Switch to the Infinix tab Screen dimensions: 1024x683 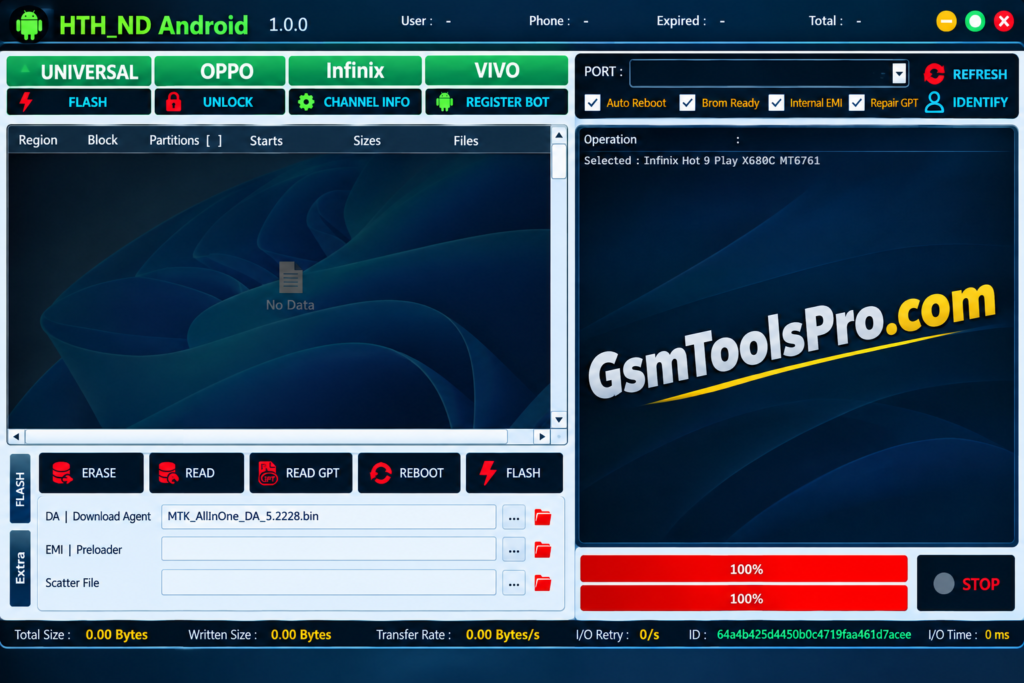(355, 71)
